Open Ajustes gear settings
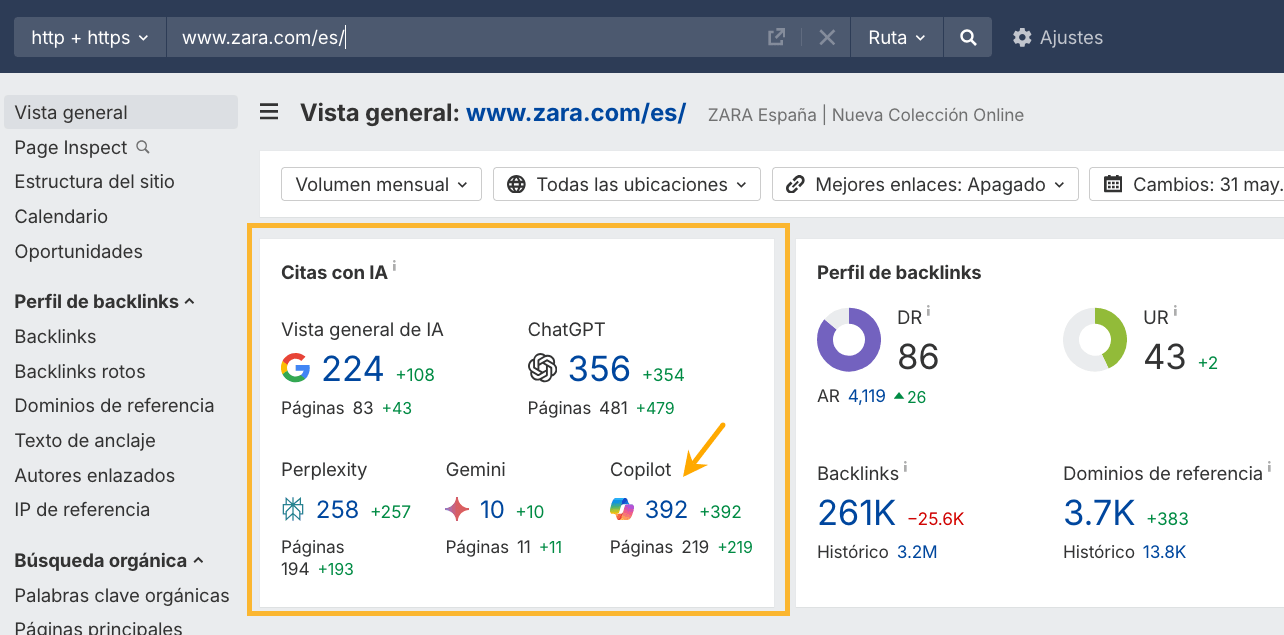Image resolution: width=1284 pixels, height=635 pixels. pyautogui.click(x=1057, y=37)
